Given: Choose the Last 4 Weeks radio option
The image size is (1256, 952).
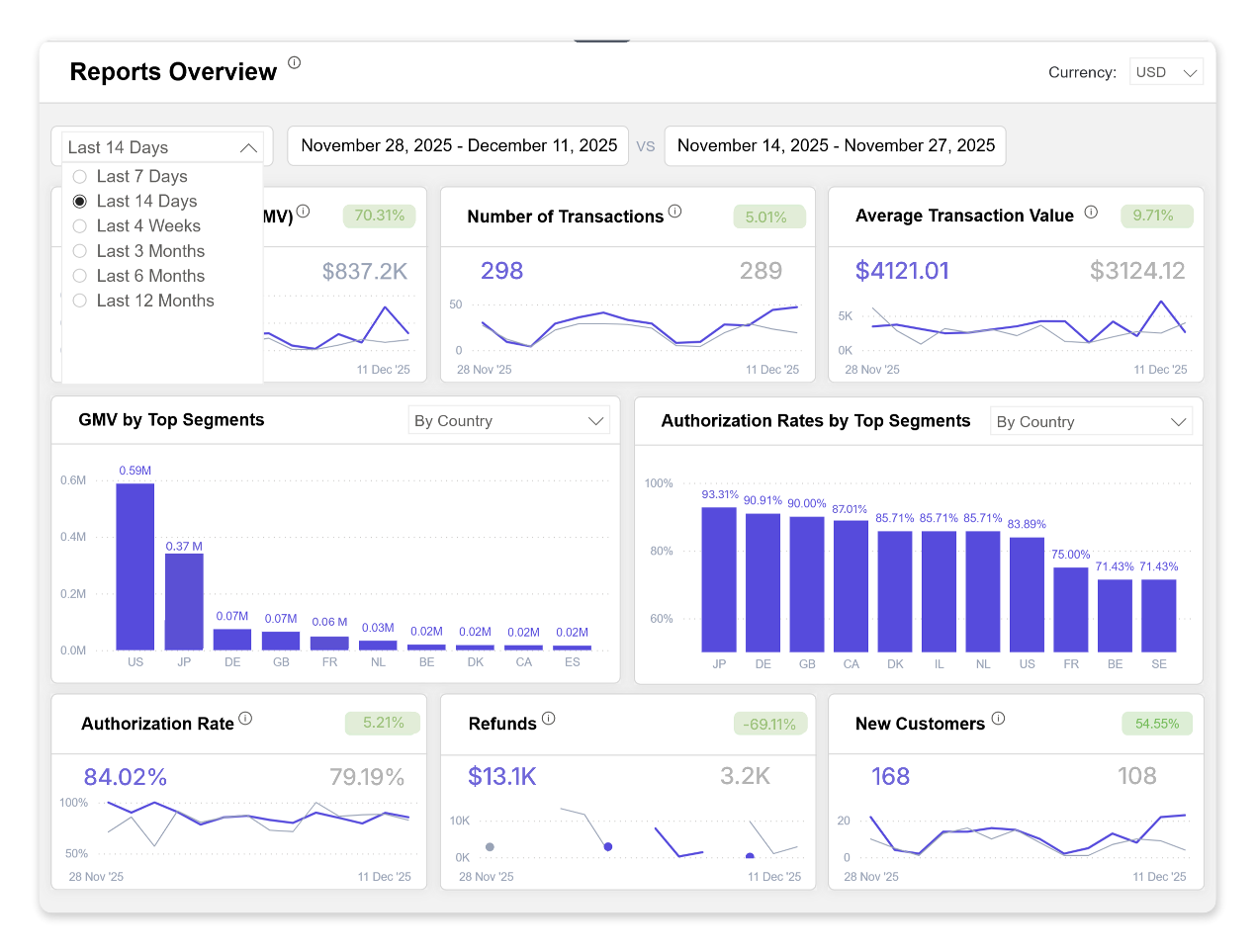Looking at the screenshot, I should point(80,226).
